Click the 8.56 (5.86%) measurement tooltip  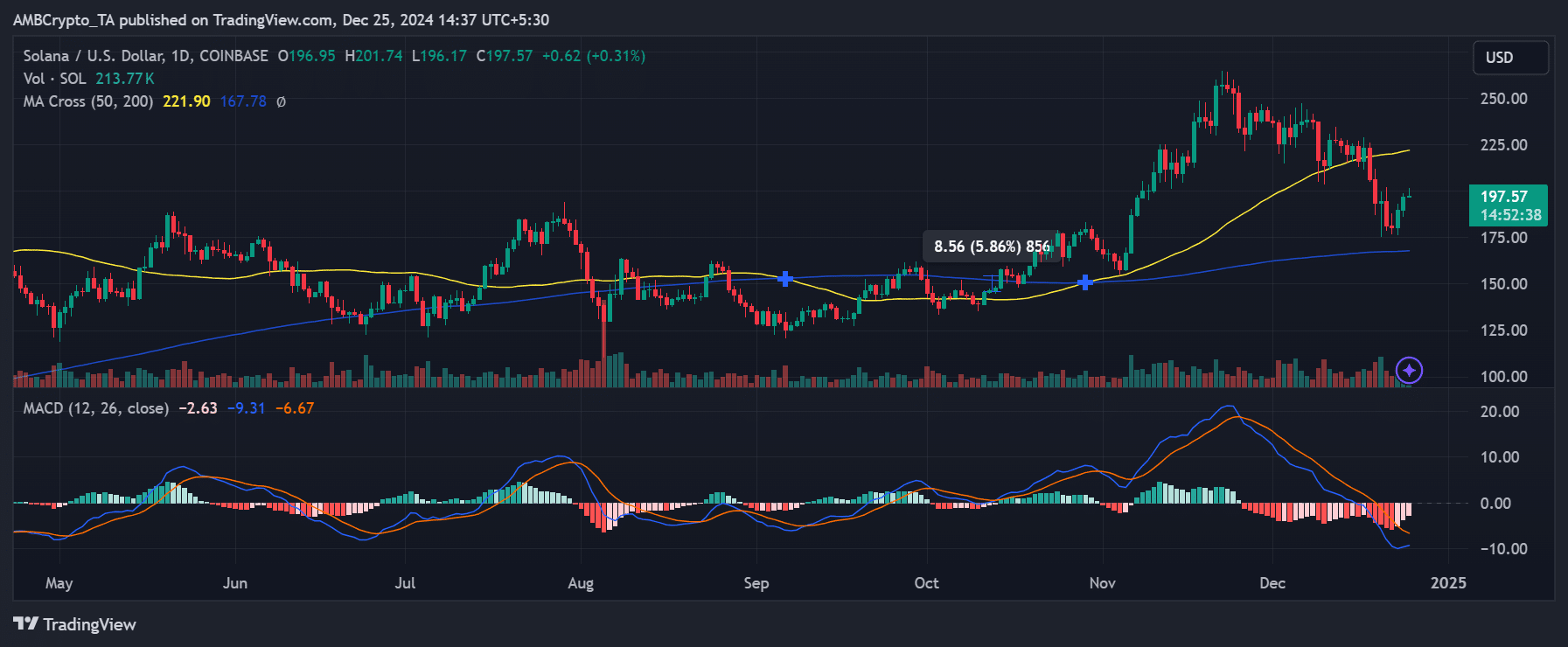point(991,247)
